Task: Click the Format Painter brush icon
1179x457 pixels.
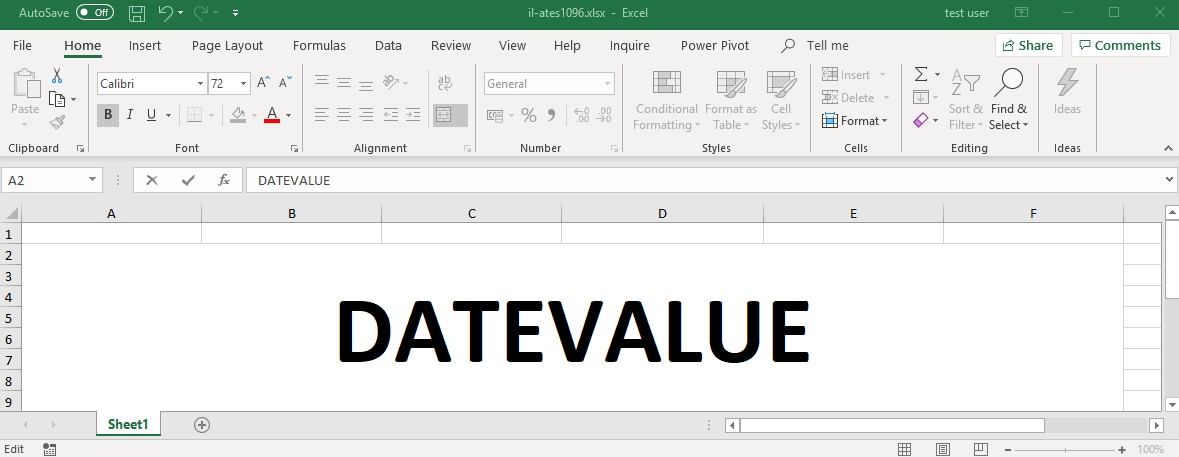Action: [x=57, y=122]
